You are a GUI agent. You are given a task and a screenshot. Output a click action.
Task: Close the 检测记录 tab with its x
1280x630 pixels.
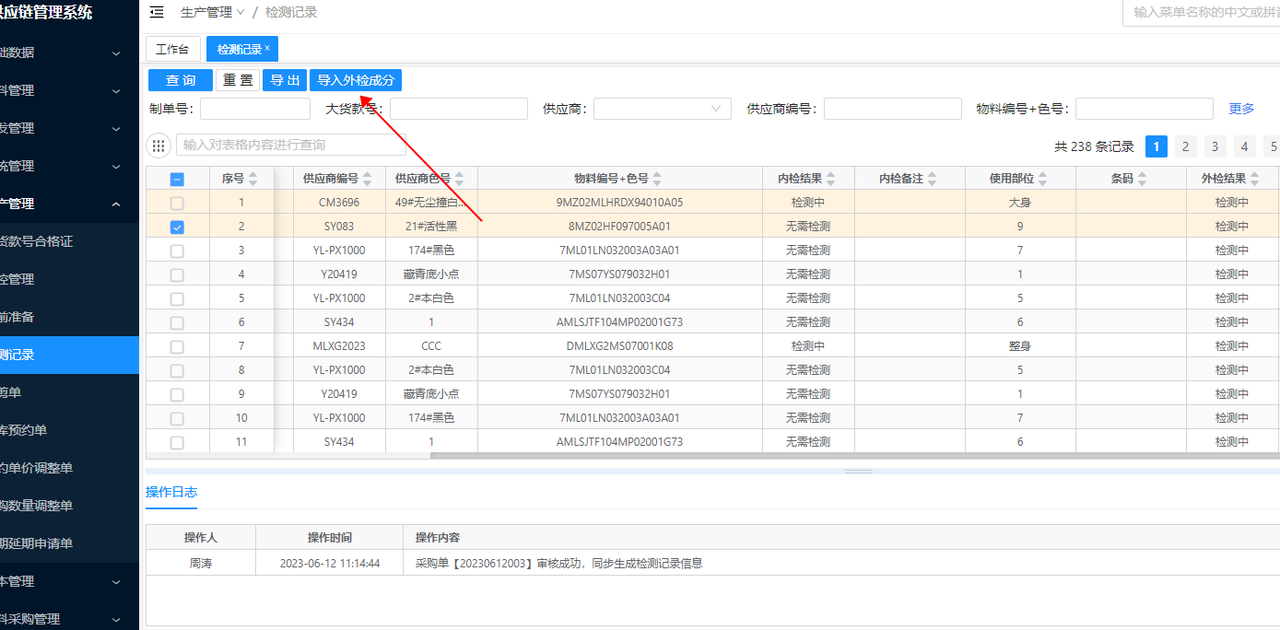click(268, 48)
